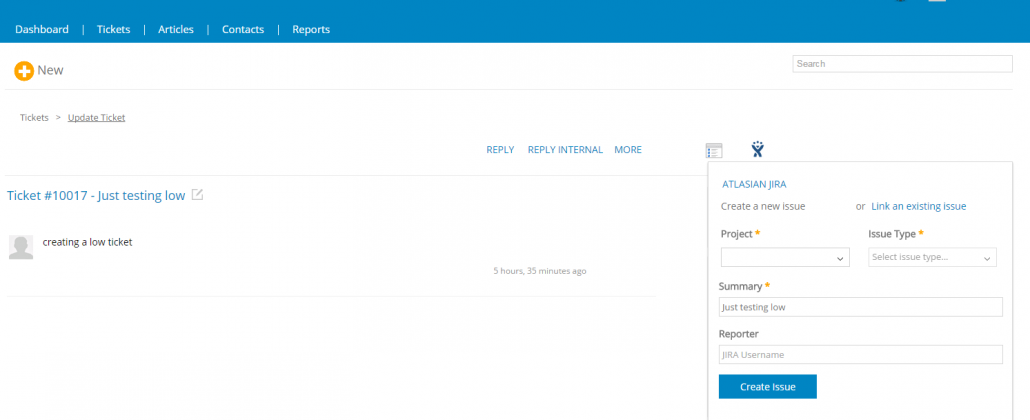The width and height of the screenshot is (1030, 420).
Task: Click the Create Issue button
Action: click(767, 386)
